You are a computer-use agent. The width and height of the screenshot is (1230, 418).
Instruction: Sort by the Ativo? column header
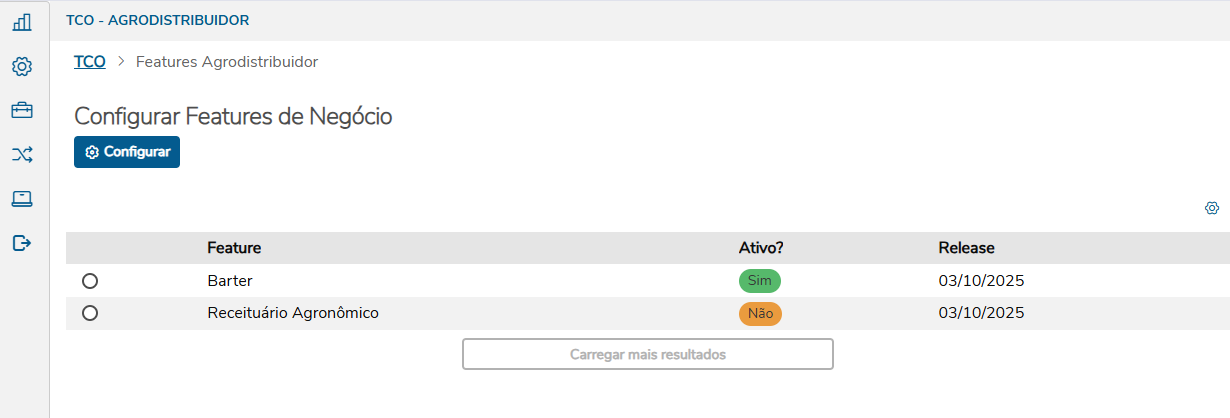(x=760, y=248)
